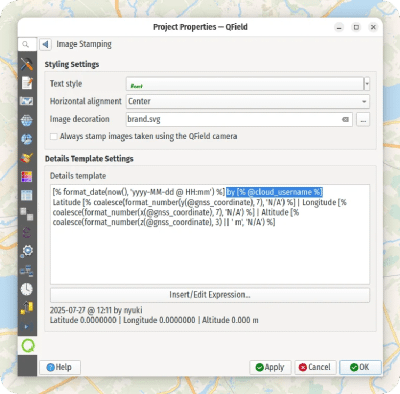Open the Text style dropdown arrow
This screenshot has width=400, height=394.
click(x=367, y=84)
